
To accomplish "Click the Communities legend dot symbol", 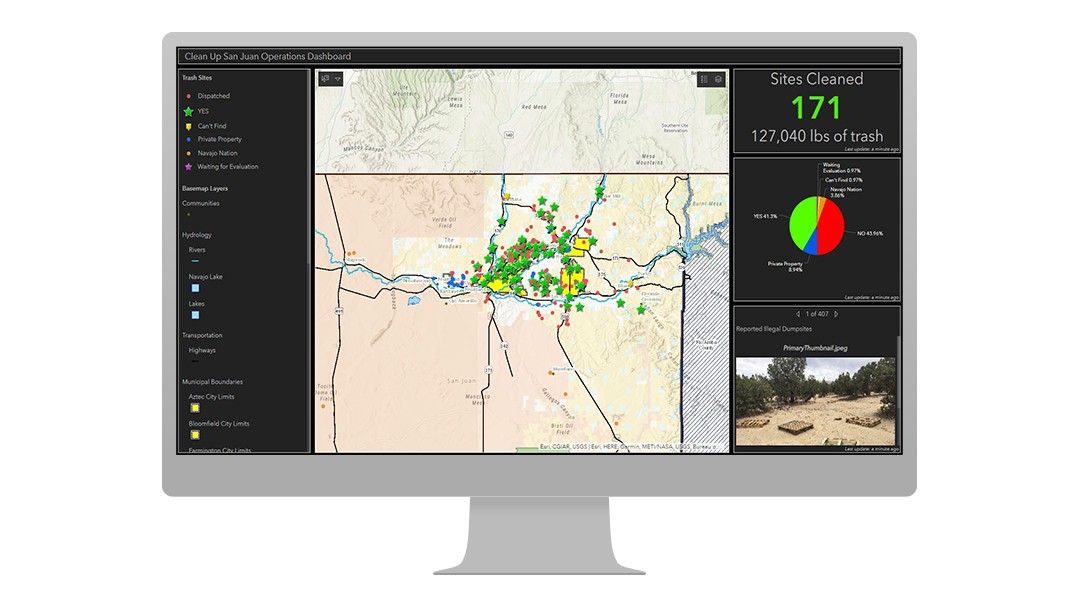I will tap(189, 214).
